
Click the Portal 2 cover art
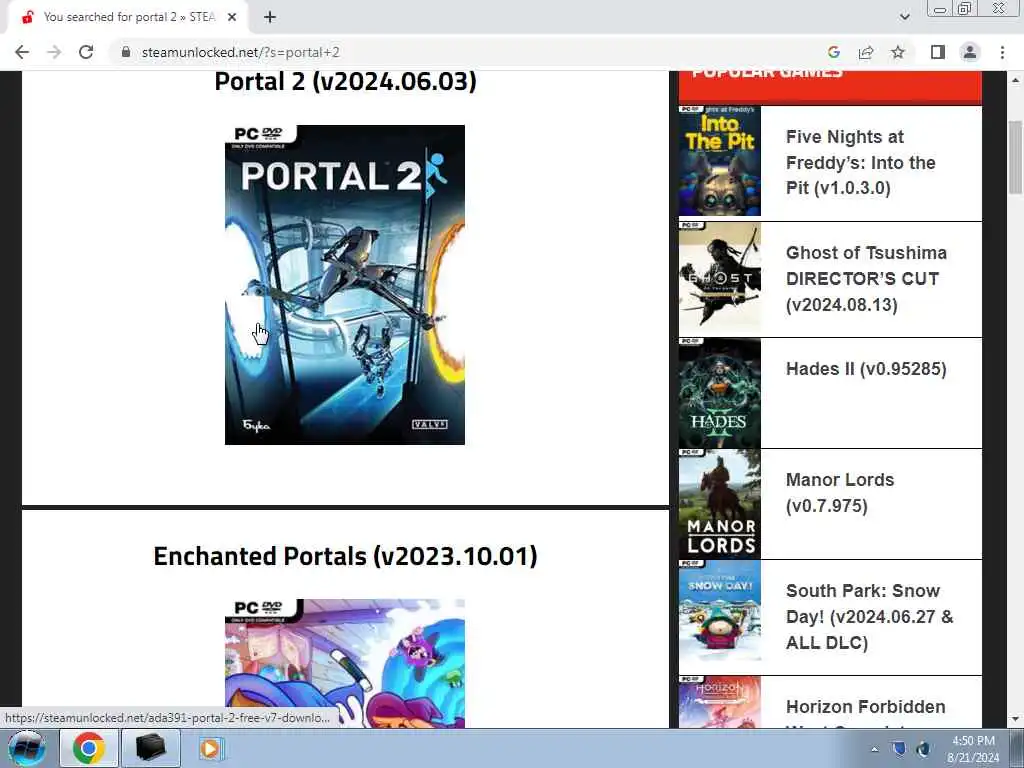tap(345, 285)
